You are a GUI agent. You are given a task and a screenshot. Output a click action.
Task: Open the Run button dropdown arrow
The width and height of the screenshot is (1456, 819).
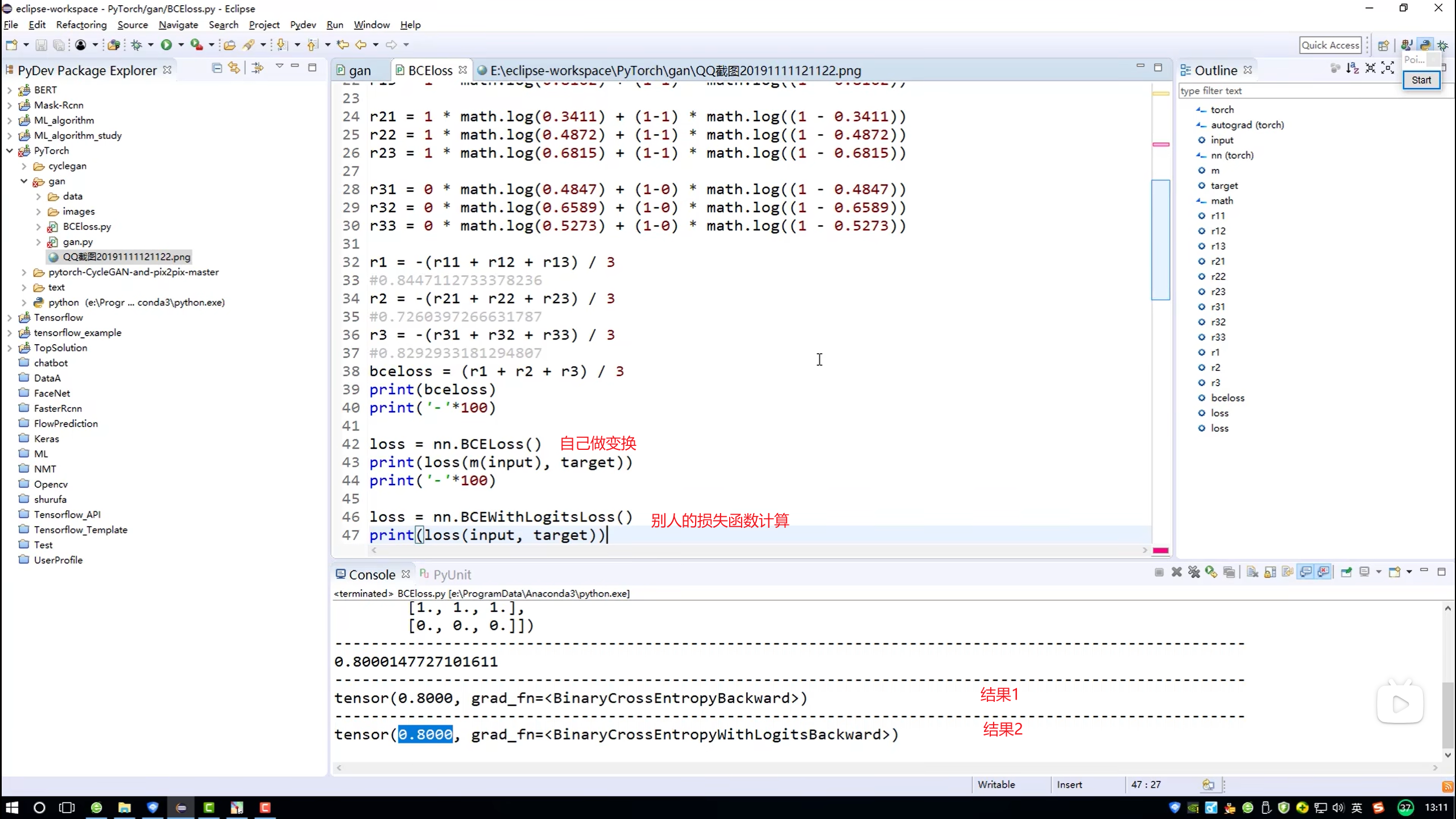181,45
